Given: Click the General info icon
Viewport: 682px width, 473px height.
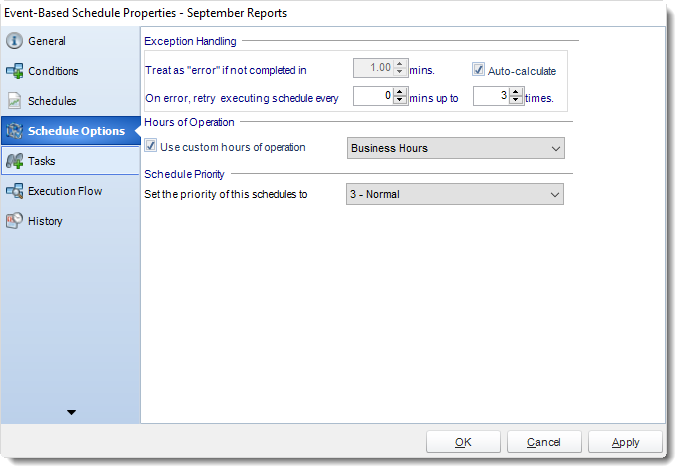Looking at the screenshot, I should tap(14, 41).
